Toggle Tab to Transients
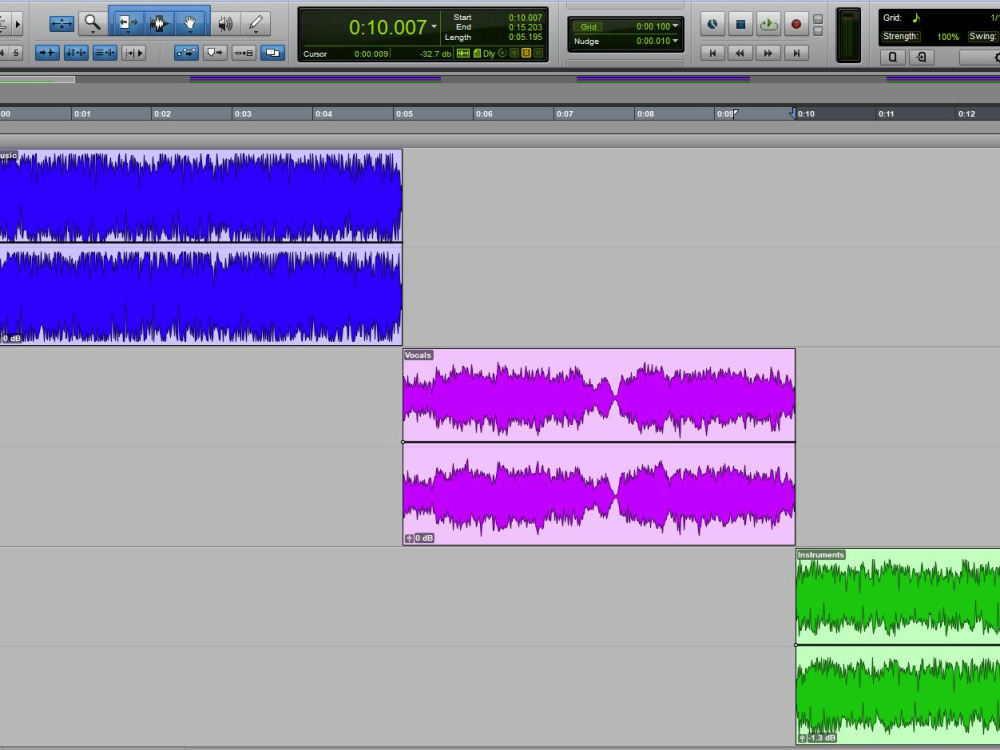1000x750 pixels. pyautogui.click(x=47, y=52)
